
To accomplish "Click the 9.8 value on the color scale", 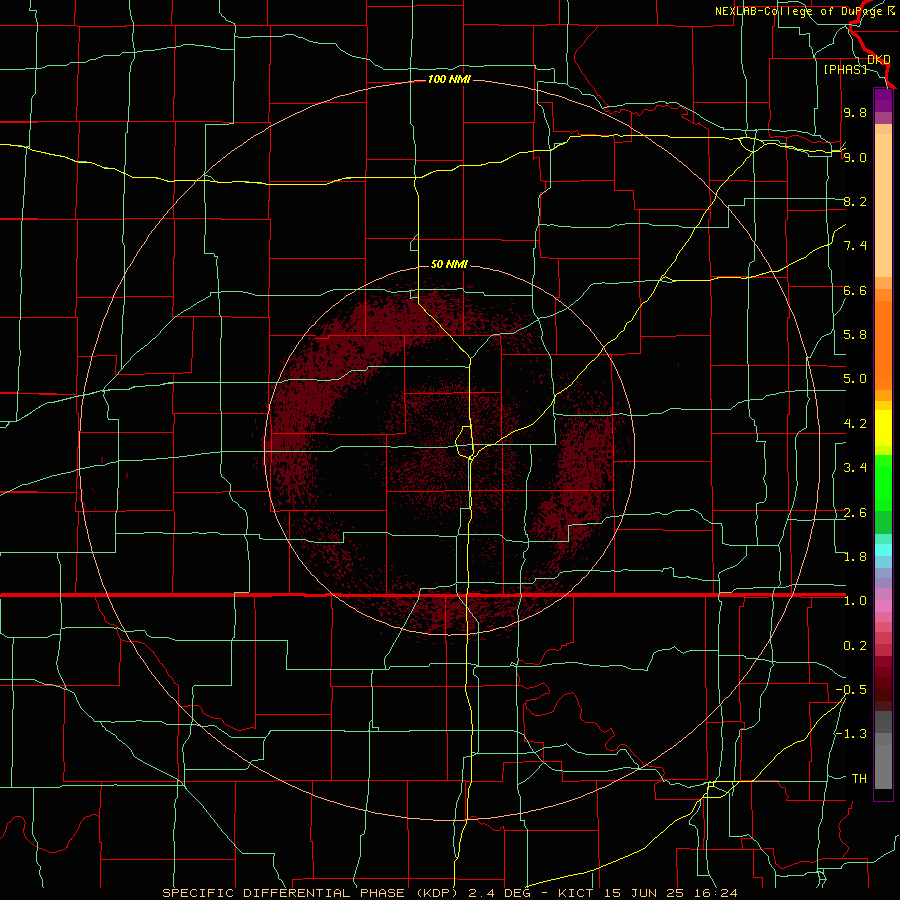I will (x=855, y=112).
